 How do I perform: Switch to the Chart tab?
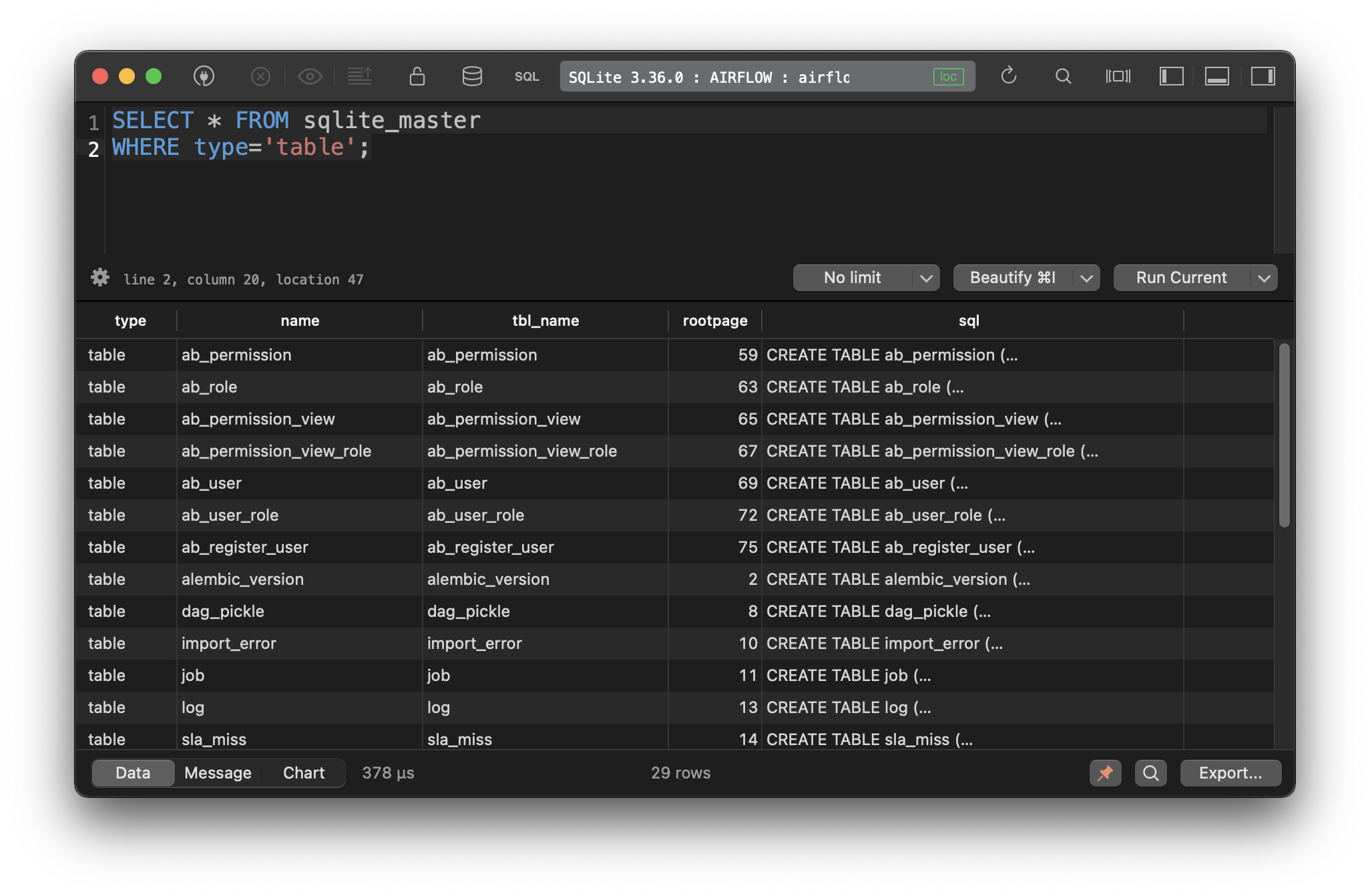[304, 772]
